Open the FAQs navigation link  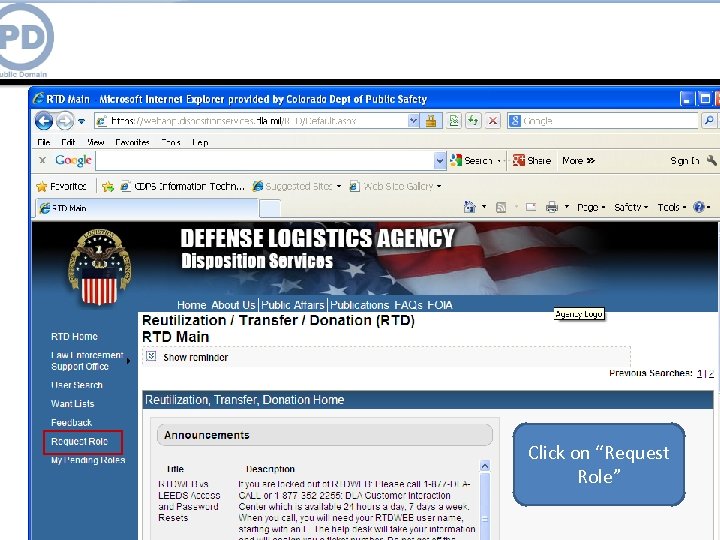pos(408,305)
